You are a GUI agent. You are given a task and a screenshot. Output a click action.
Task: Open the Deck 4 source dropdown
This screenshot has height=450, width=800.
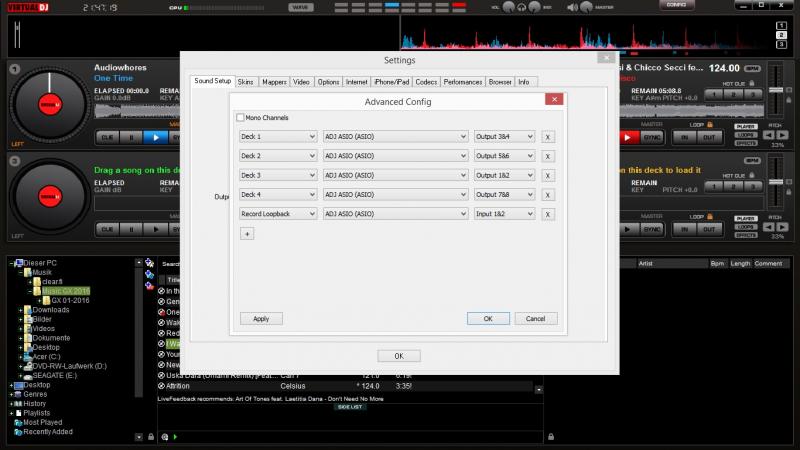click(x=278, y=195)
